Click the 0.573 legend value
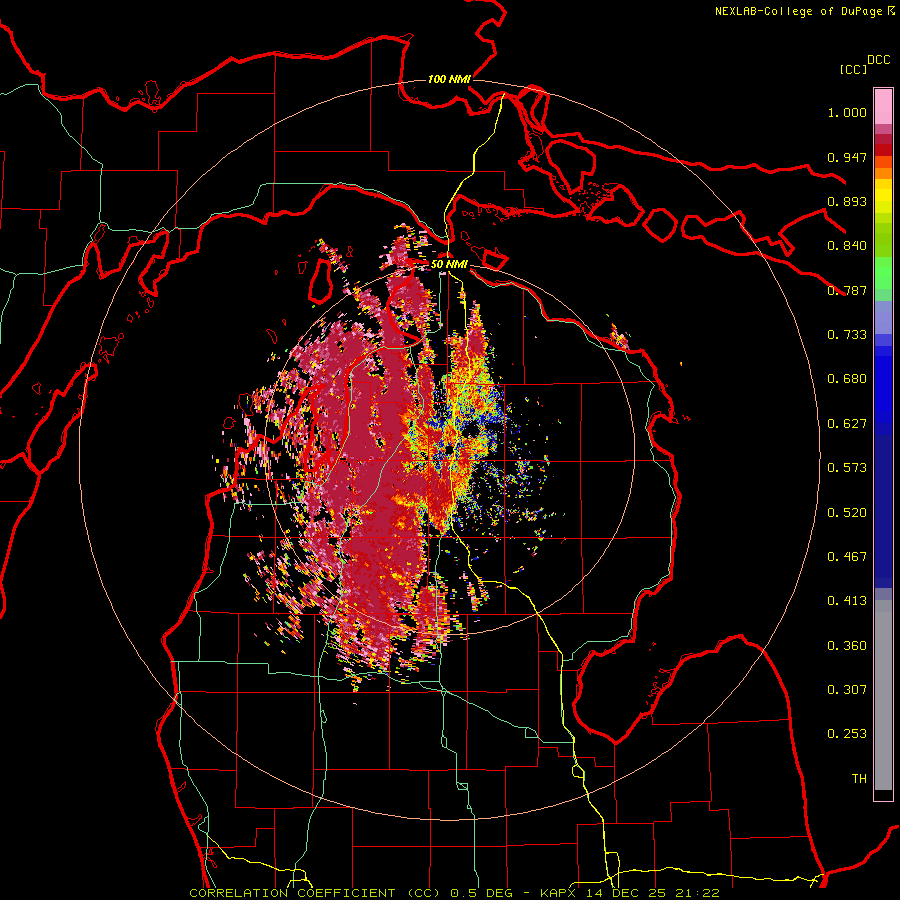 point(847,468)
